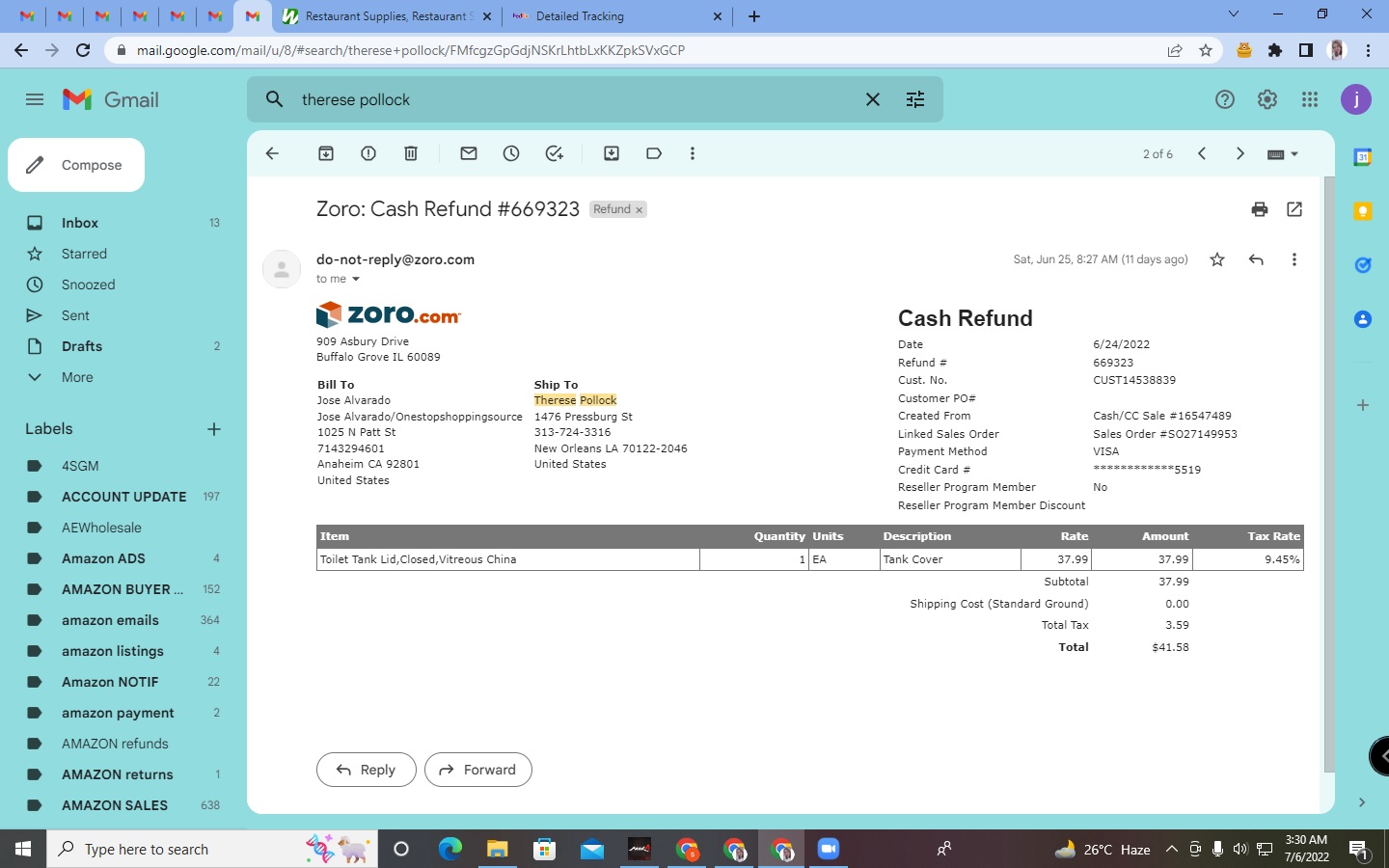Open message More menu next to reply arrow
The width and height of the screenshot is (1389, 868).
(1294, 259)
